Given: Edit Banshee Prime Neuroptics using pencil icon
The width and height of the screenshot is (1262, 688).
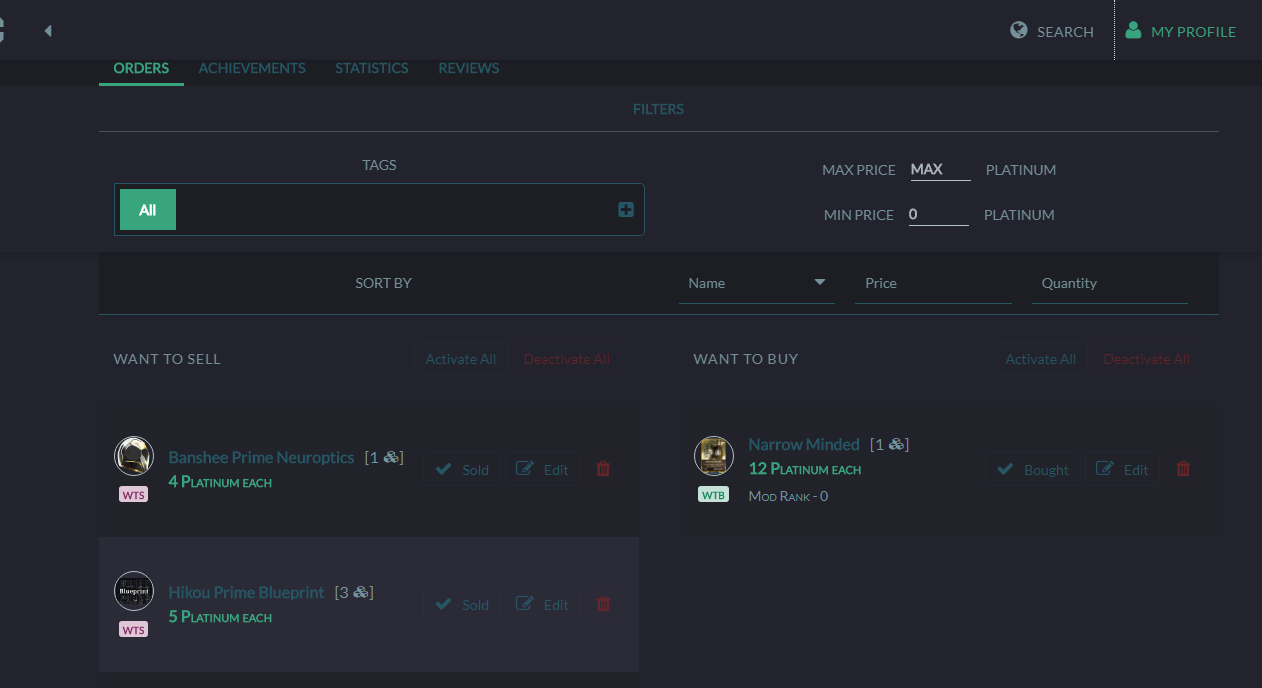Looking at the screenshot, I should (x=541, y=468).
